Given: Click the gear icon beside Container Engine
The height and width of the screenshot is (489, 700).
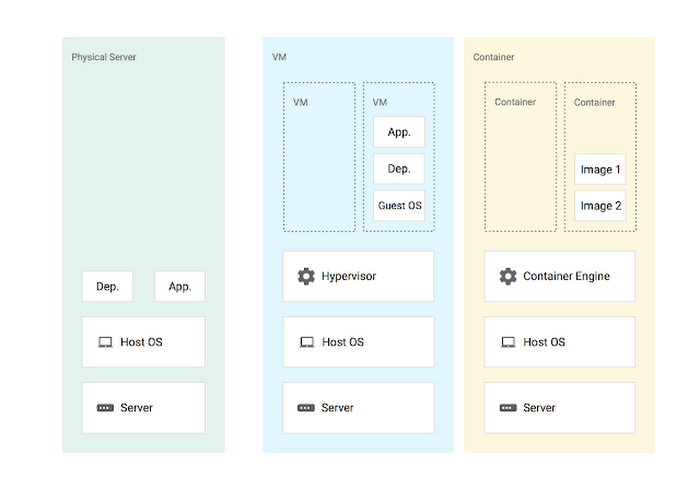Looking at the screenshot, I should (508, 276).
